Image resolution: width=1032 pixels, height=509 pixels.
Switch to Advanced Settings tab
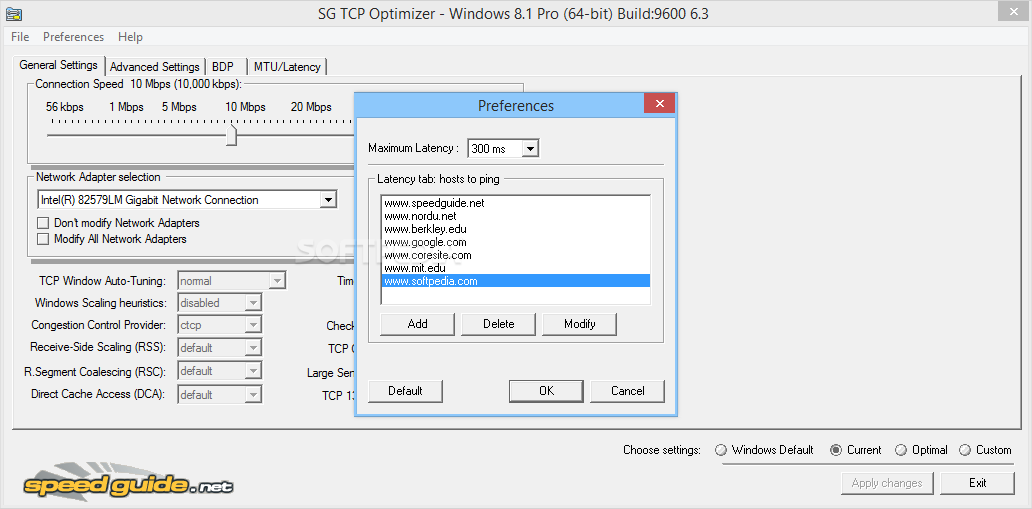coord(155,67)
